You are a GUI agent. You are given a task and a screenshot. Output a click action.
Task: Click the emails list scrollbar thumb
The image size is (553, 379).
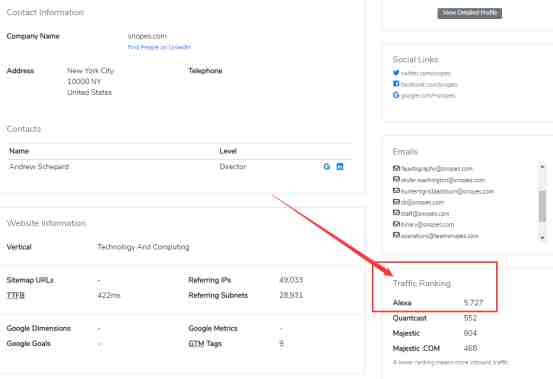(x=542, y=206)
